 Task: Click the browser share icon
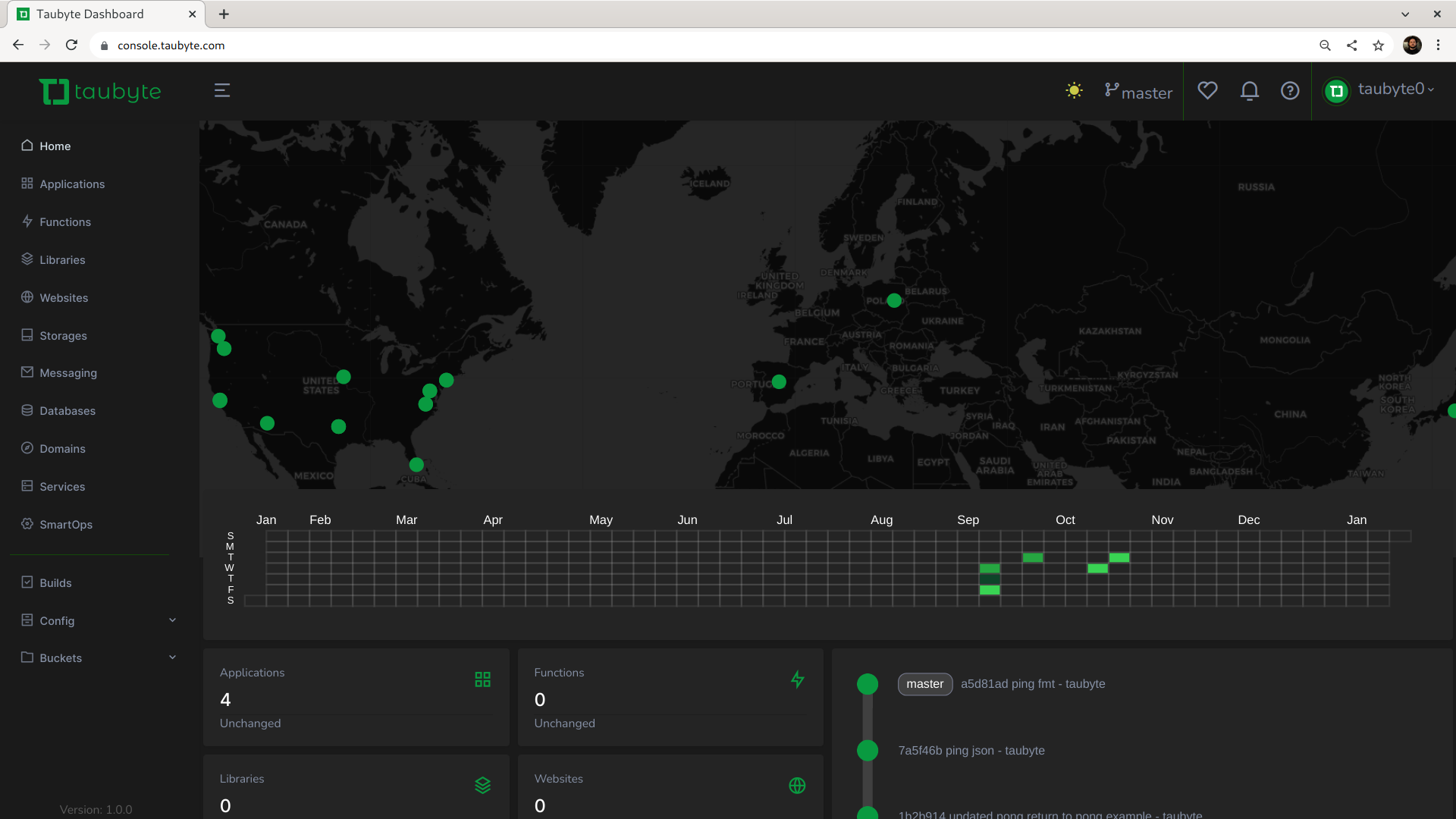coord(1351,45)
